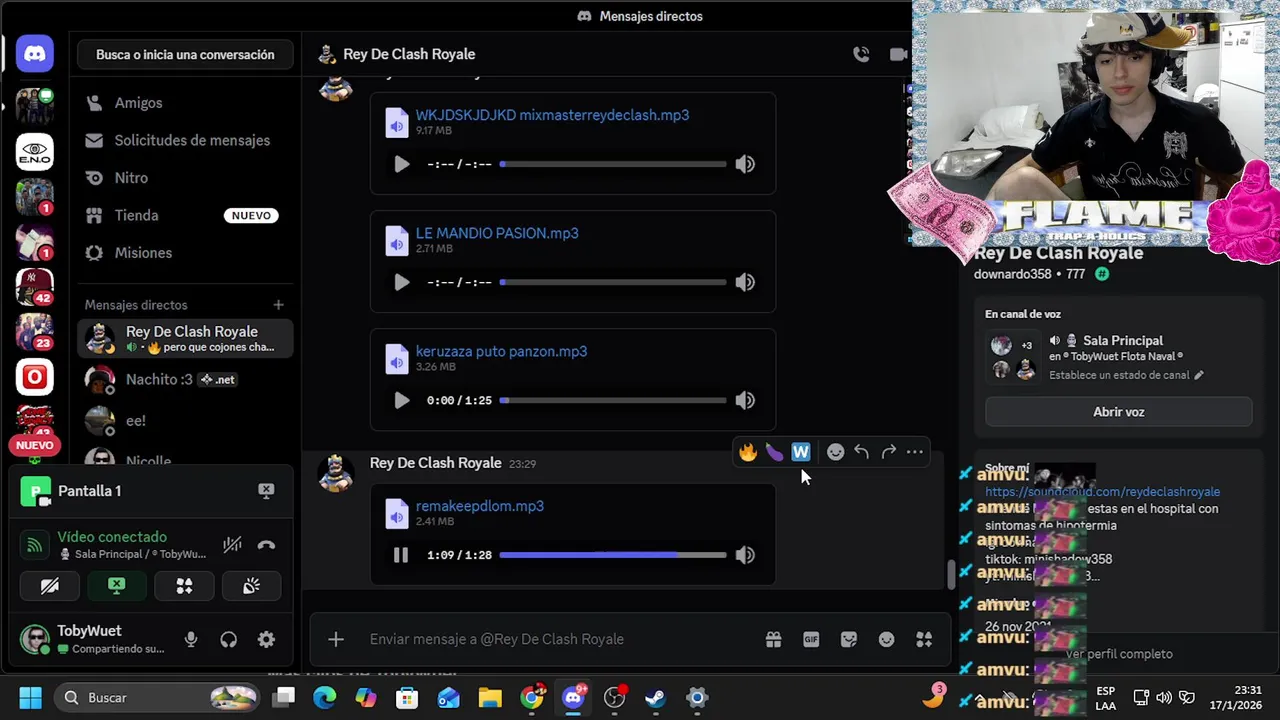
Task: Start voice call with Rey De Clash Royale
Action: point(861,54)
